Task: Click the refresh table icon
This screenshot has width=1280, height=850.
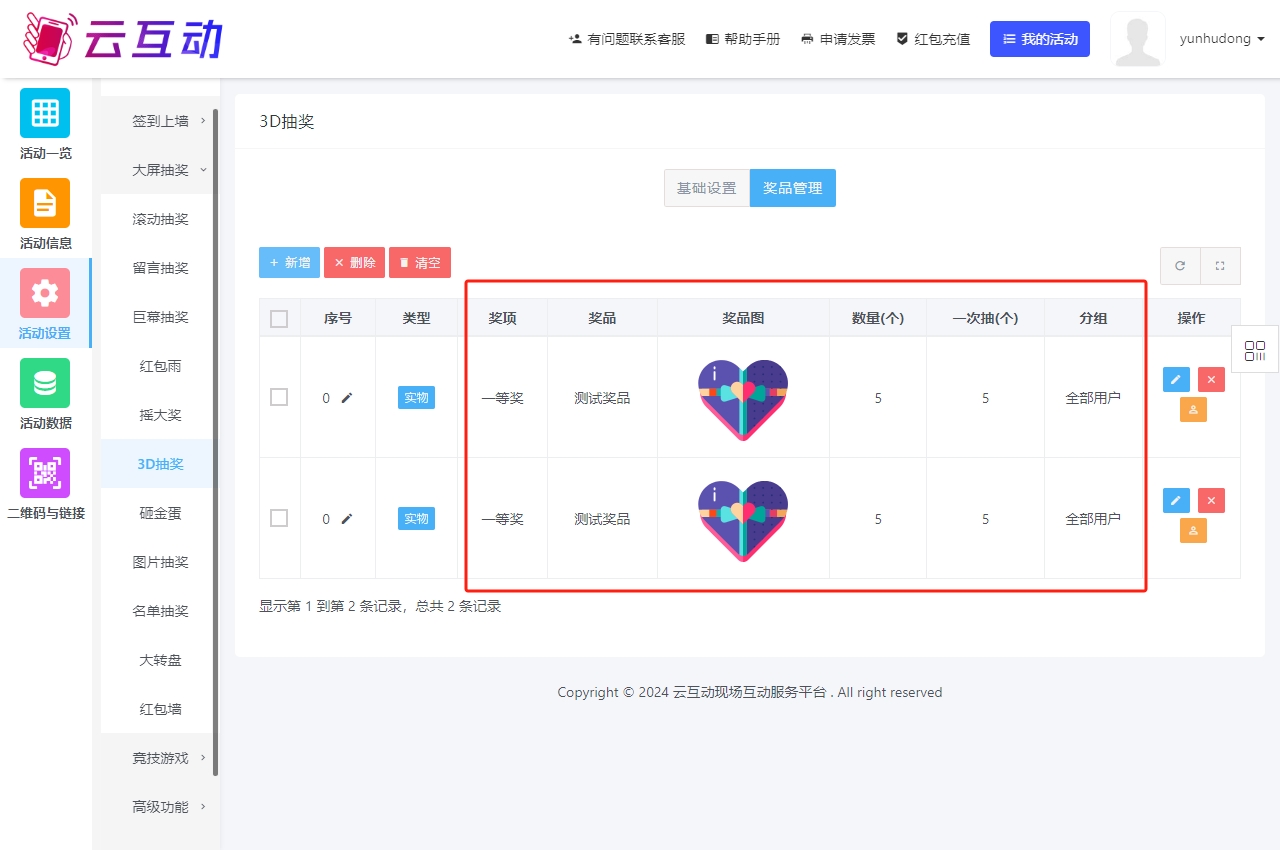Action: point(1180,266)
